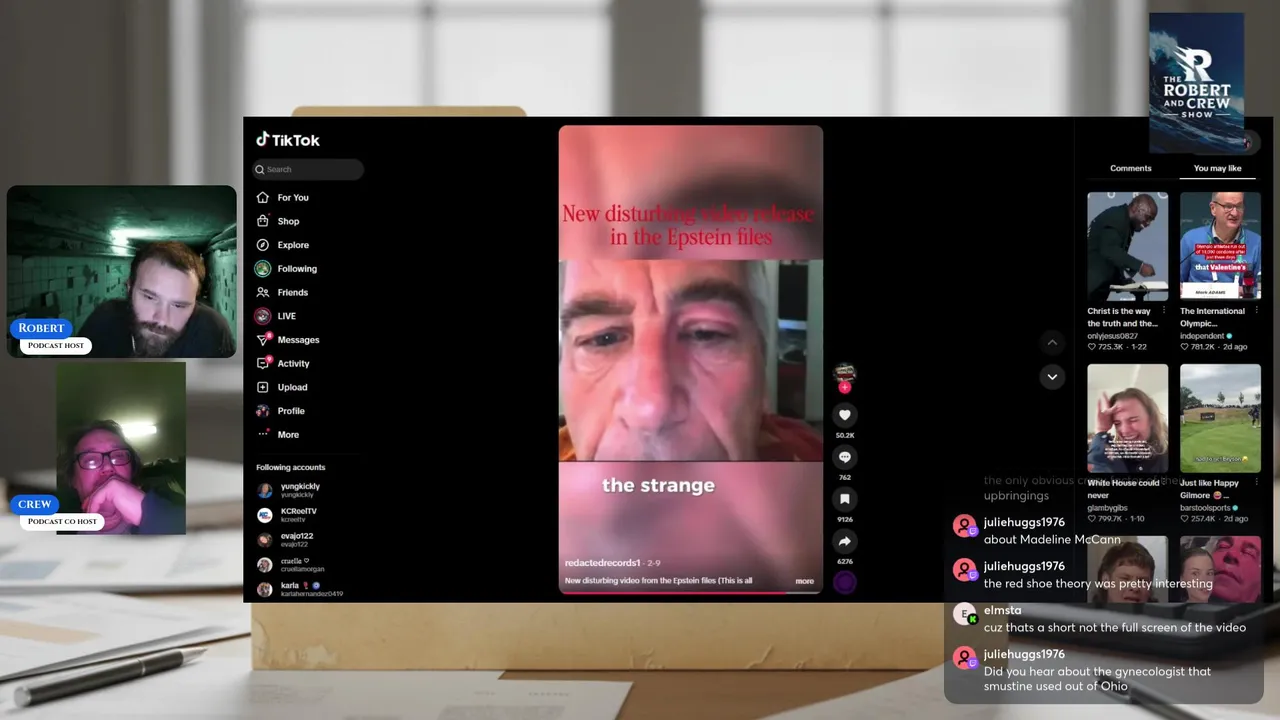Open options for Just like Happy Gilmore video

[x=1256, y=483]
